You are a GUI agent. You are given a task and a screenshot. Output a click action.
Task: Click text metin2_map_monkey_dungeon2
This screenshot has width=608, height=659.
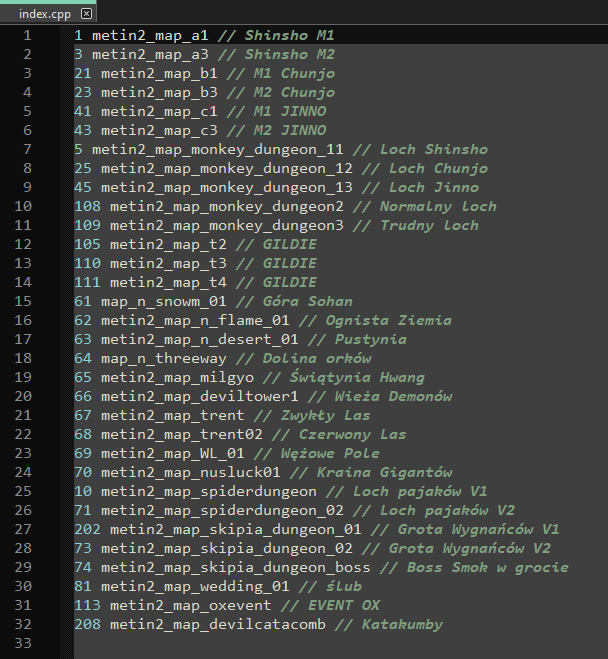pos(226,206)
